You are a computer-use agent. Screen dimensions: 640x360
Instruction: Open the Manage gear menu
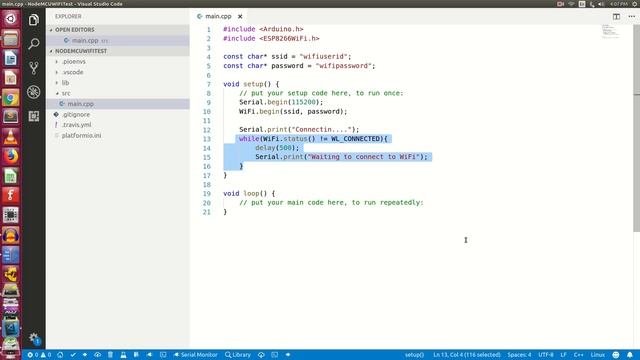pos(34,338)
